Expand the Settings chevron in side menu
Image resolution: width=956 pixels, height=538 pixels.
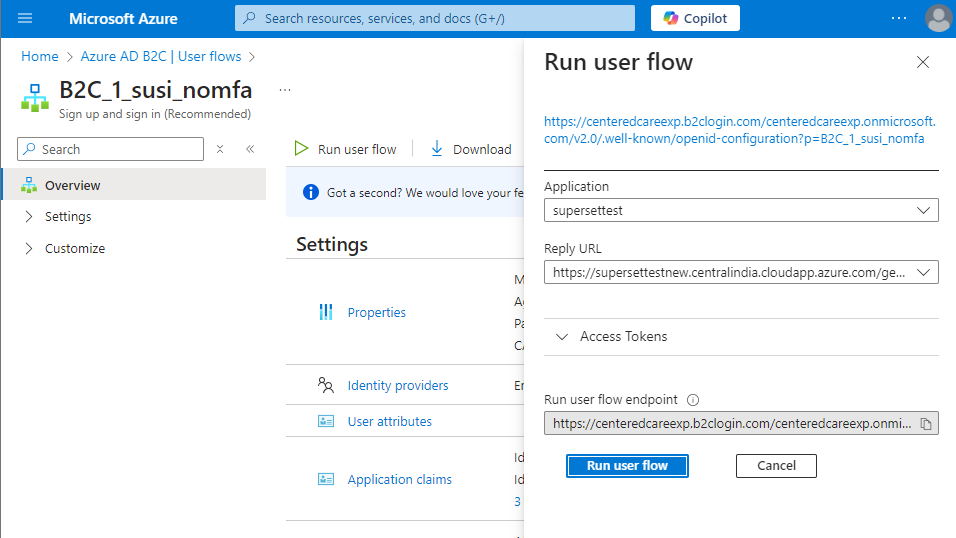[29, 217]
